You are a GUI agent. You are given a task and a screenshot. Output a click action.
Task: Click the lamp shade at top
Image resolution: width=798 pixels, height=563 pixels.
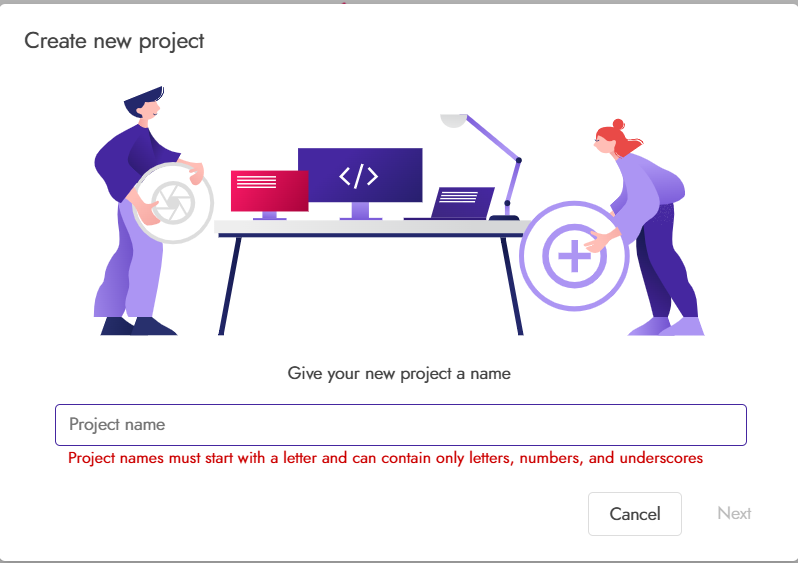point(453,121)
